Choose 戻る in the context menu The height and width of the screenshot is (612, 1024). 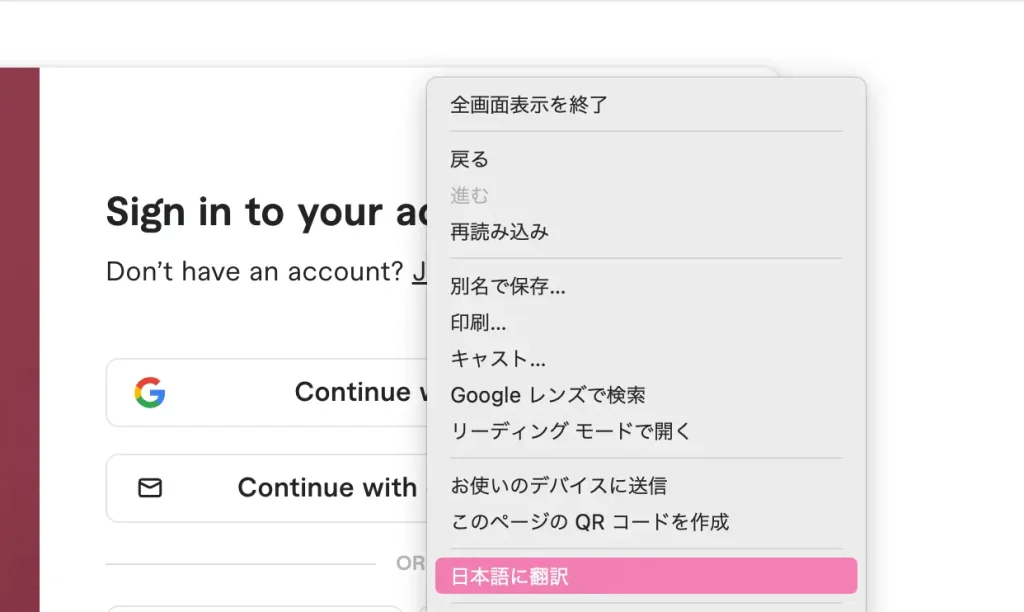point(469,159)
